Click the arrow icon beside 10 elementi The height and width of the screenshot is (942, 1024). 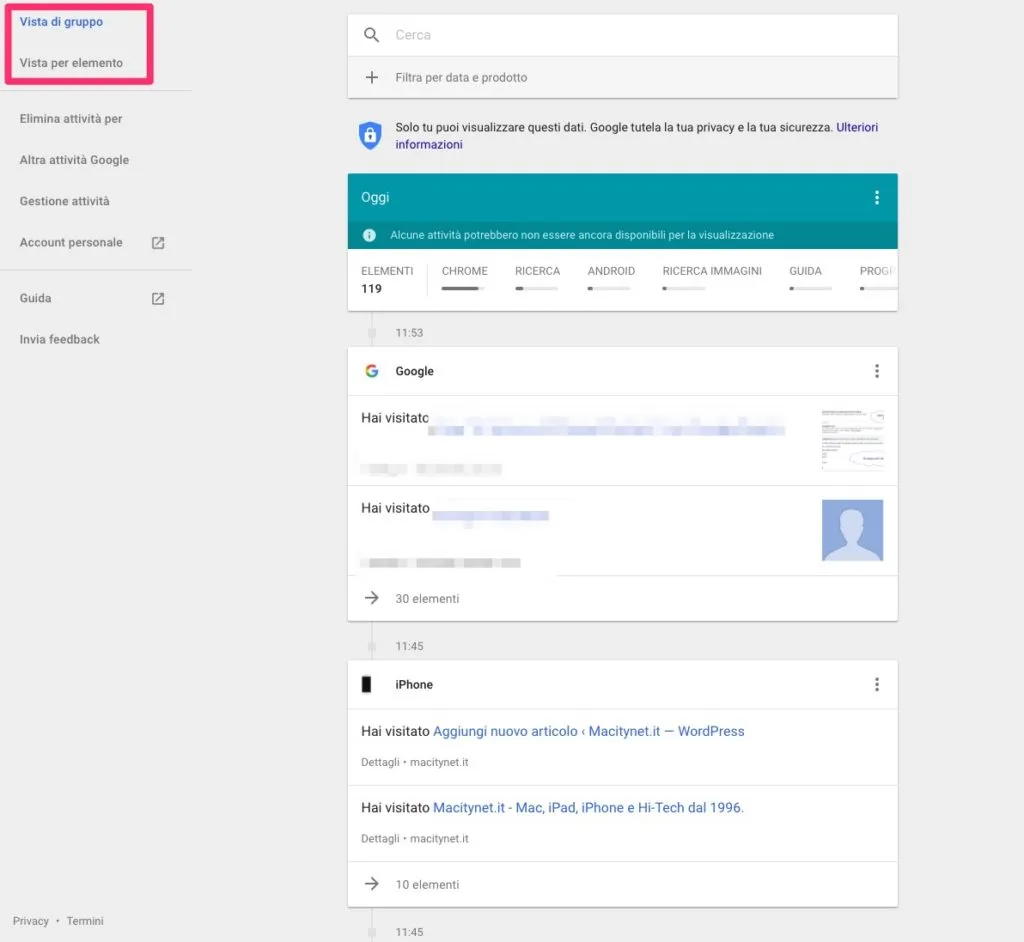371,884
